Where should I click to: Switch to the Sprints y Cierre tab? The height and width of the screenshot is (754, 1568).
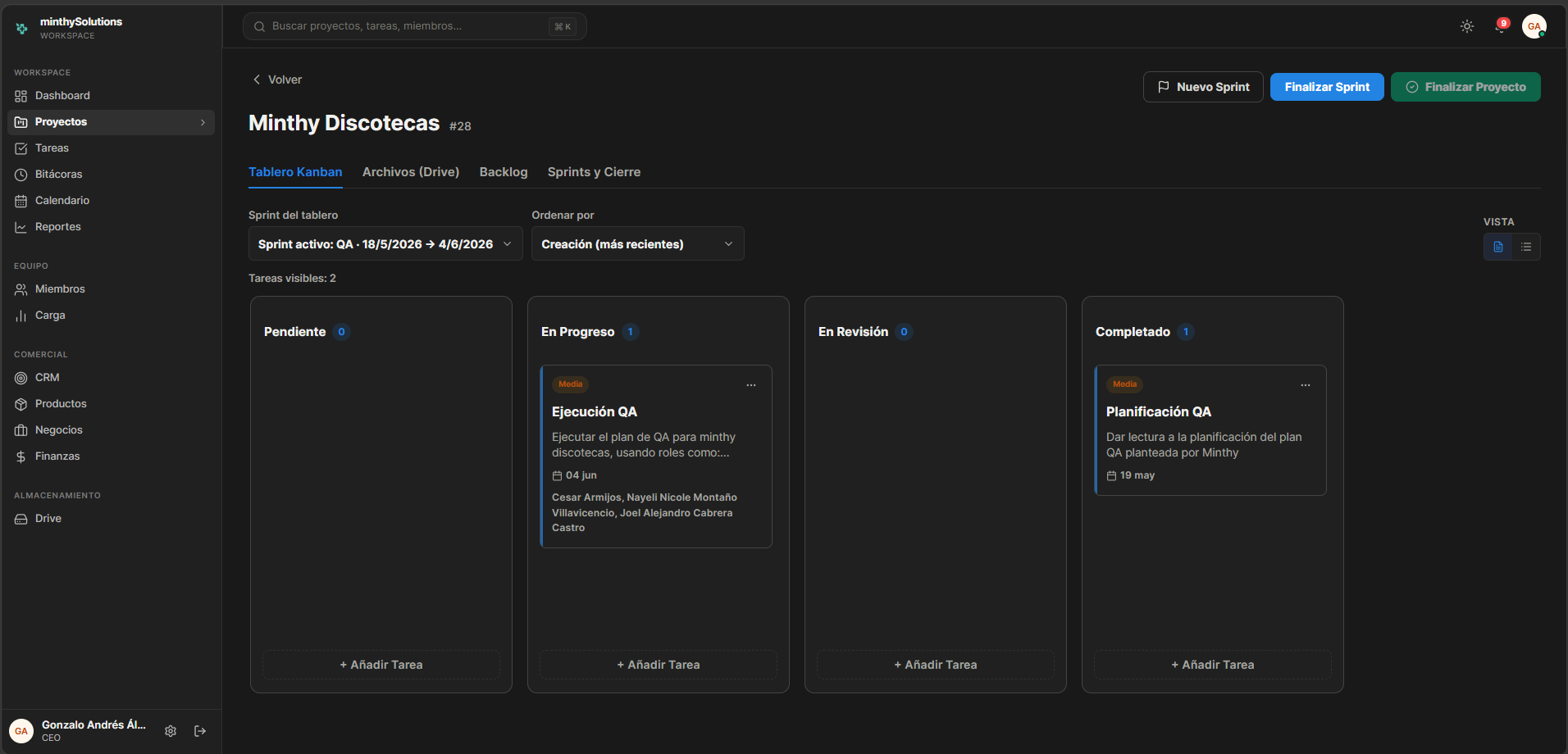pyautogui.click(x=594, y=172)
